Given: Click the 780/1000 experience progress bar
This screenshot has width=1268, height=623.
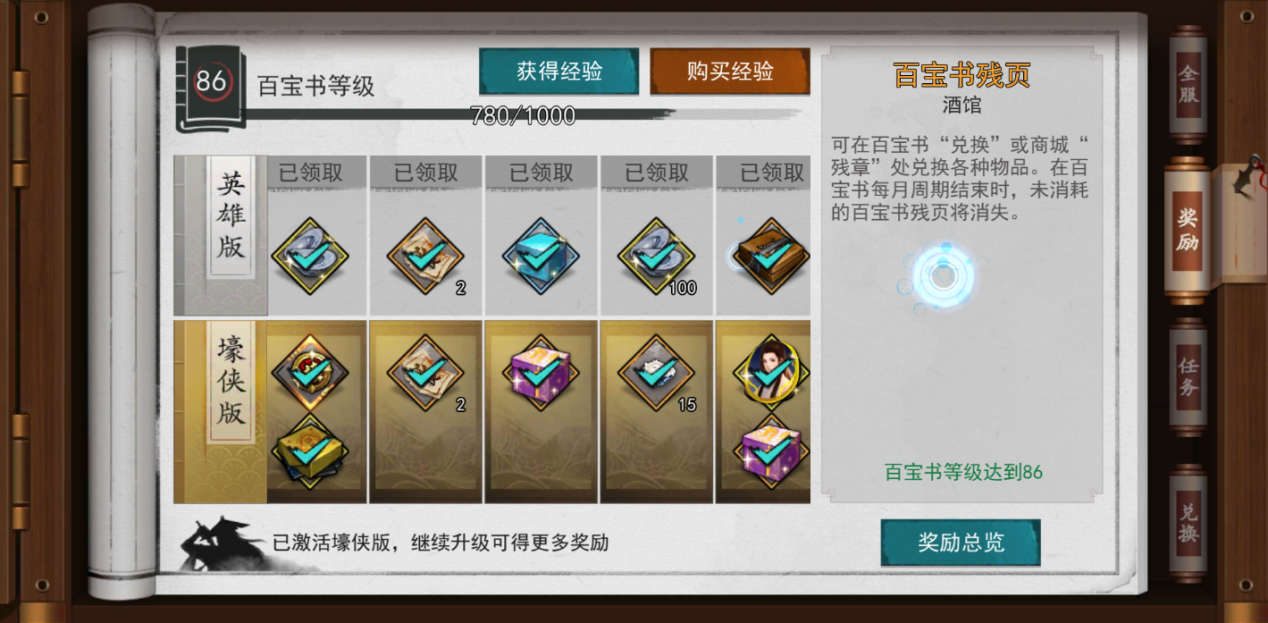Looking at the screenshot, I should 523,115.
